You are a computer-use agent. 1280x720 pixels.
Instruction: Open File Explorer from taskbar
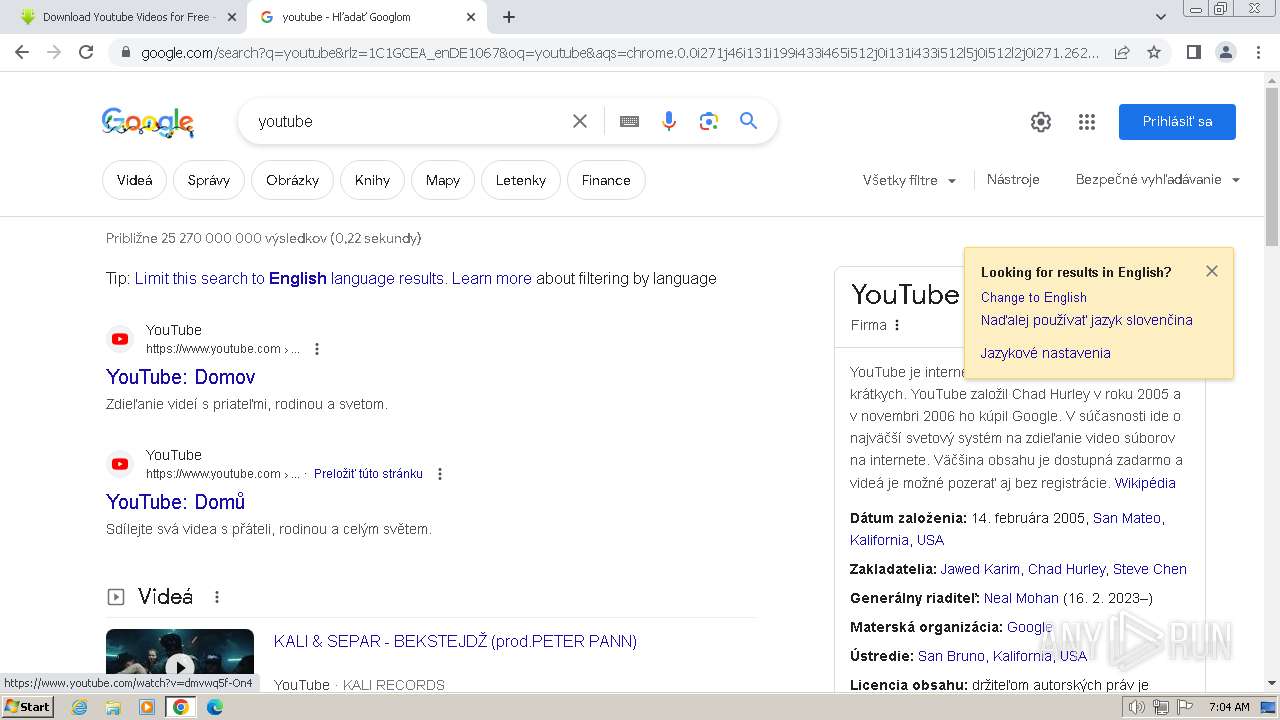[113, 707]
